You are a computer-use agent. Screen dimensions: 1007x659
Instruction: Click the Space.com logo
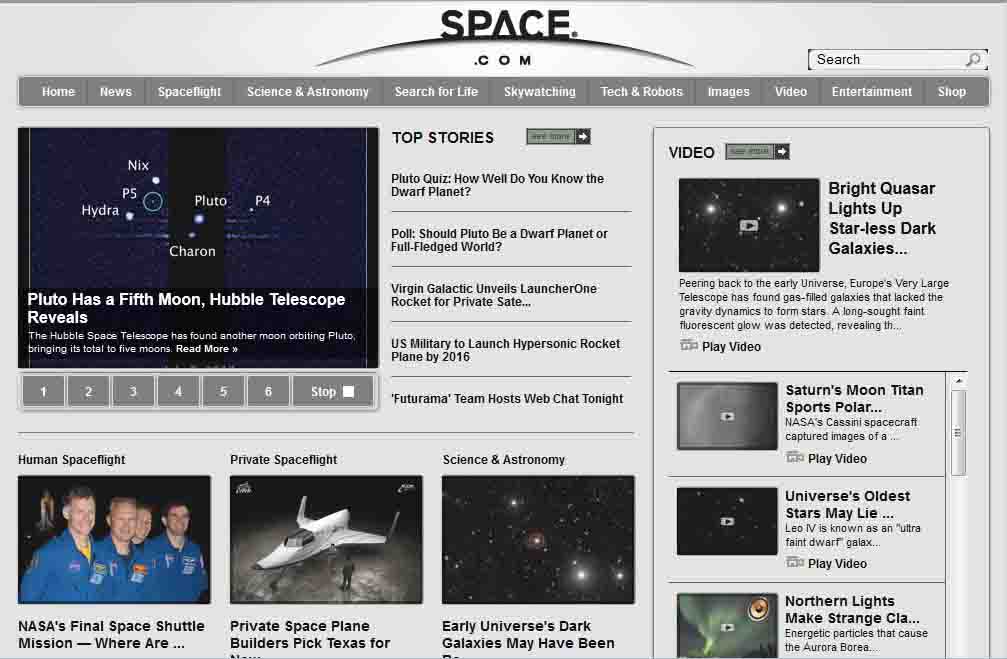tap(507, 37)
